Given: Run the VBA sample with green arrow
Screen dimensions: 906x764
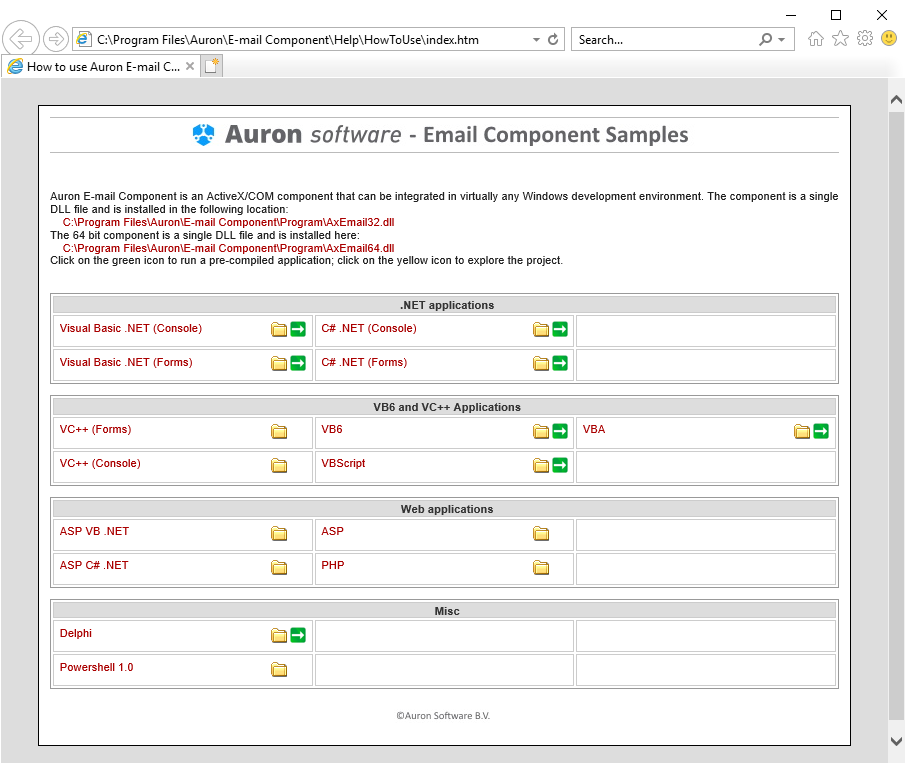Looking at the screenshot, I should tap(821, 431).
